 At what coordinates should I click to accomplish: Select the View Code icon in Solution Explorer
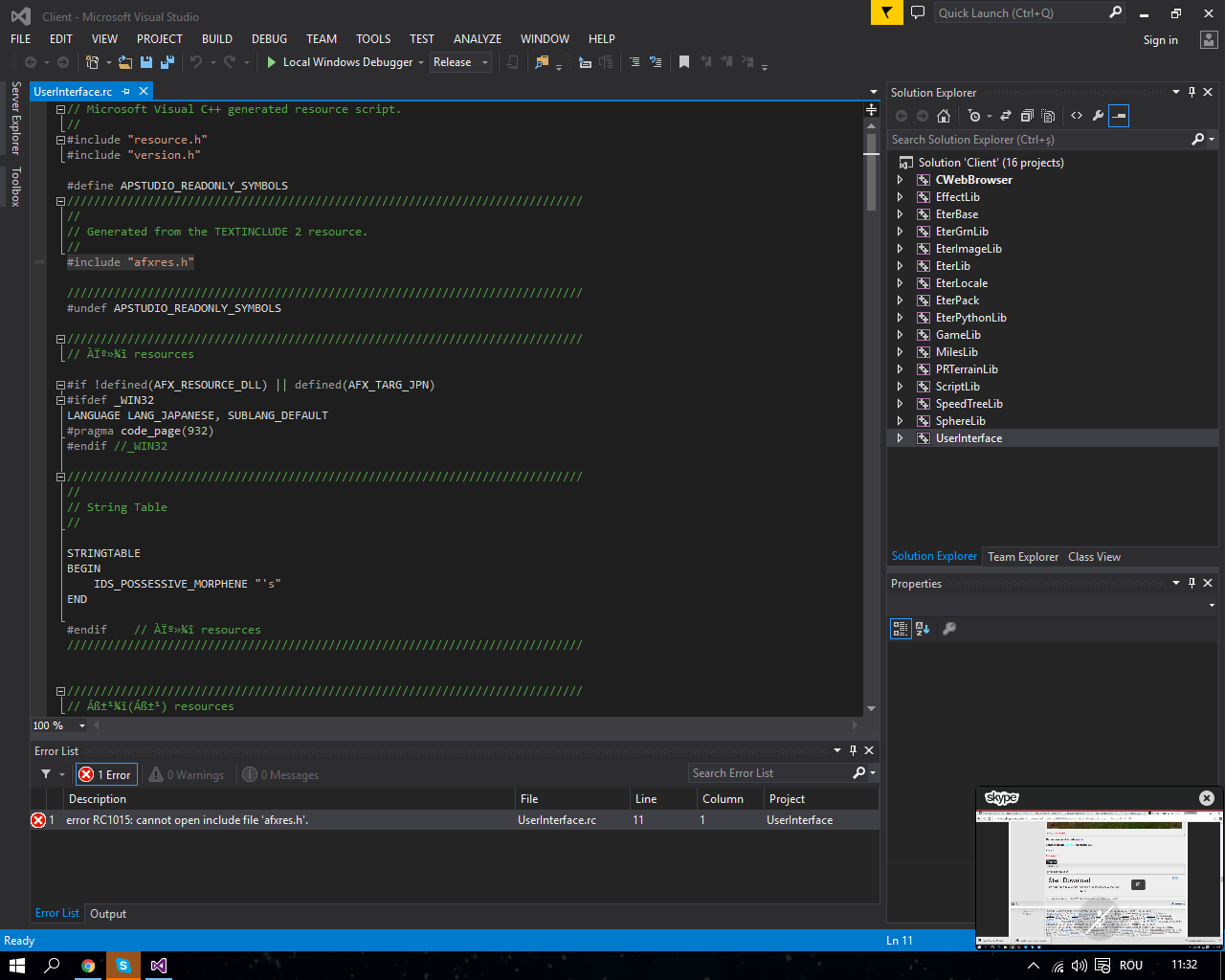point(1077,115)
